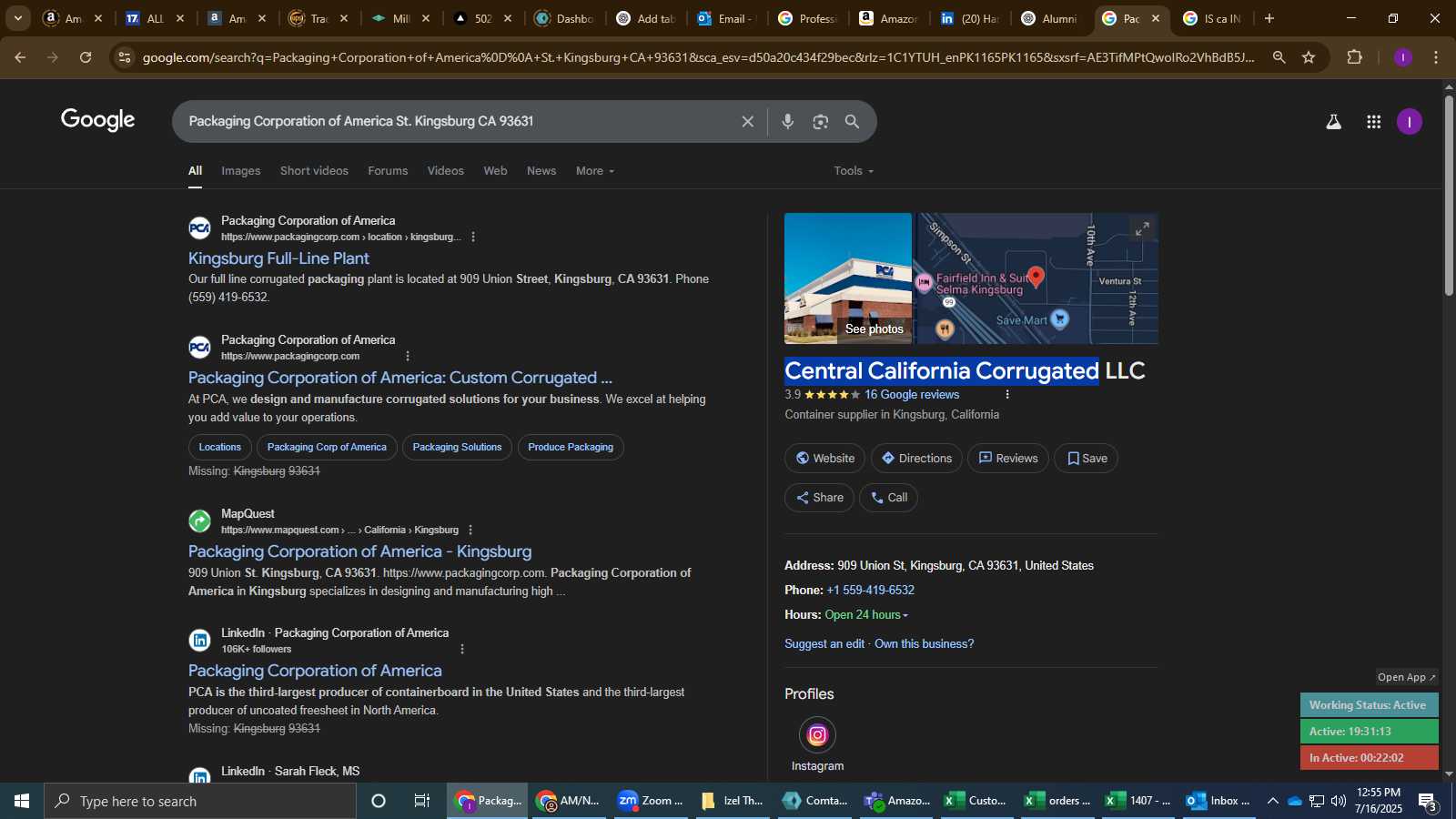Open the Instagram profile icon
The image size is (1456, 819).
point(817,734)
